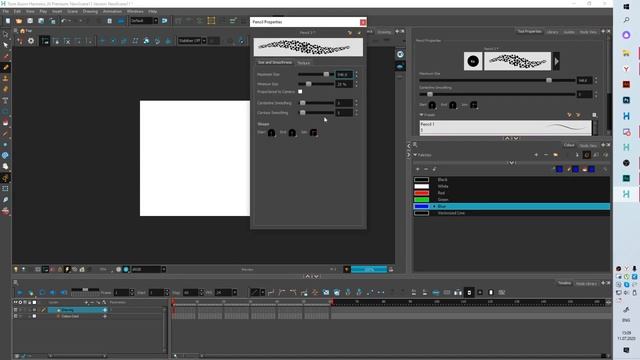Select the Tool Properties tab
The image size is (640, 360).
[529, 31]
